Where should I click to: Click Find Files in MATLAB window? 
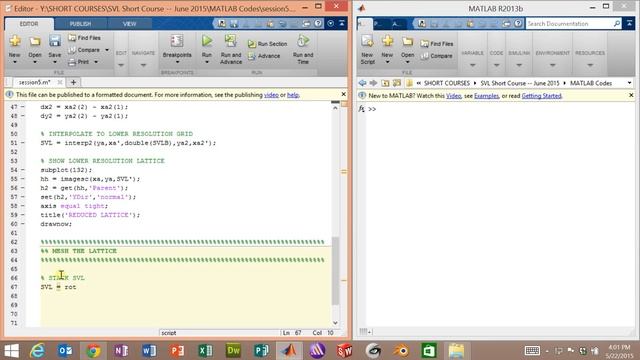click(x=437, y=44)
